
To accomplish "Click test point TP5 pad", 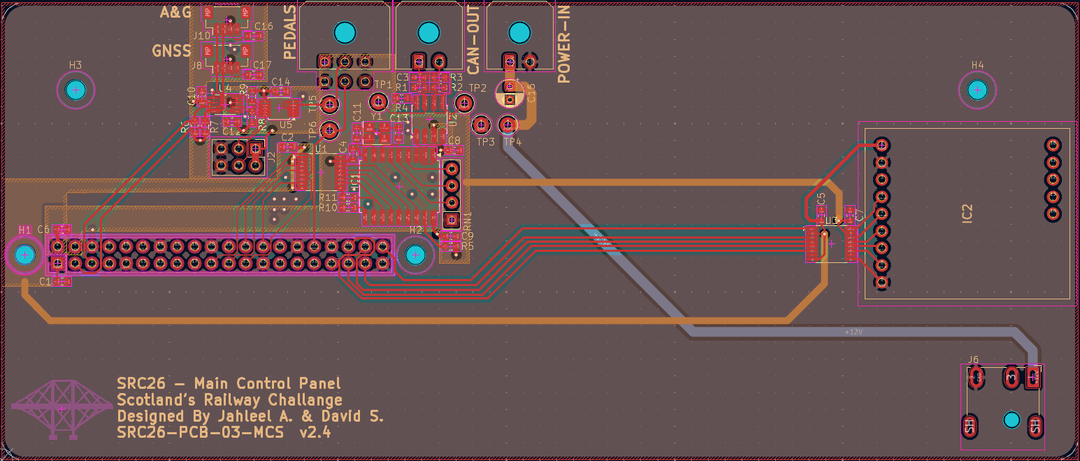I will pyautogui.click(x=330, y=104).
